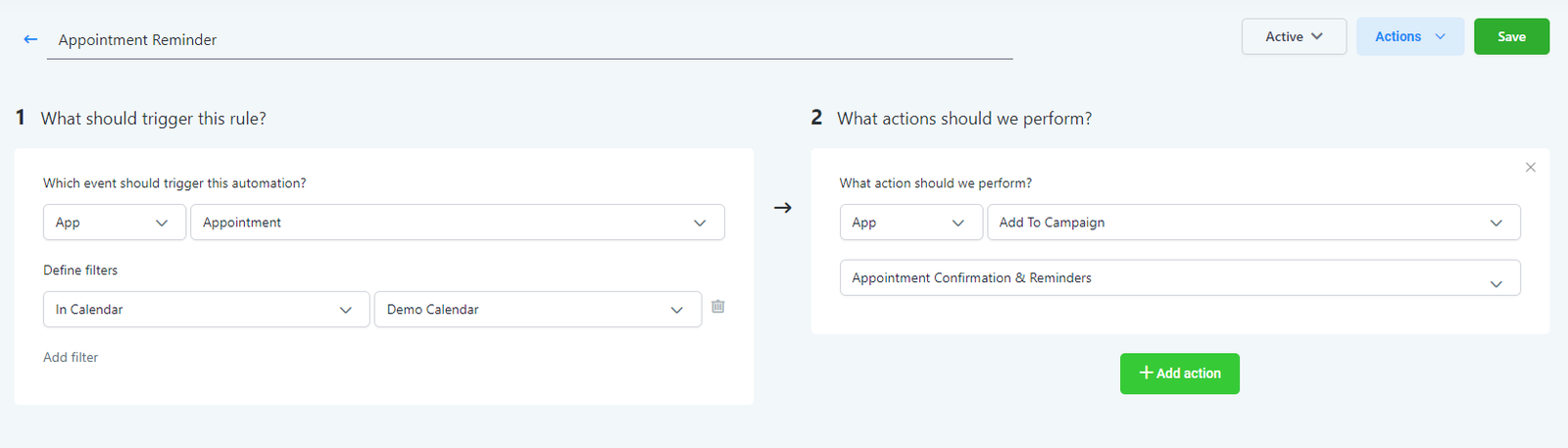Open the Demo Calendar selection dropdown
The height and width of the screenshot is (448, 1568).
coord(537,309)
